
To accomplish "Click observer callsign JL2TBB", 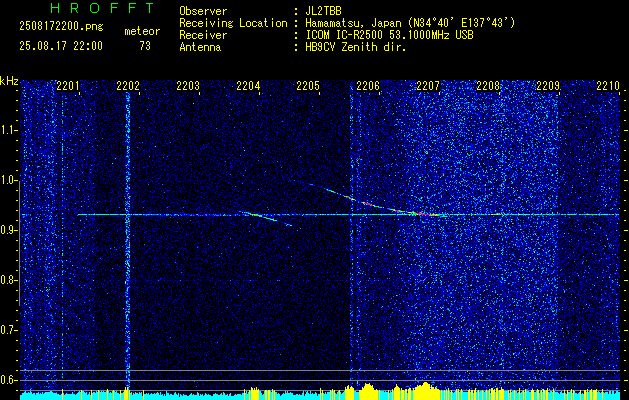I will [x=323, y=11].
